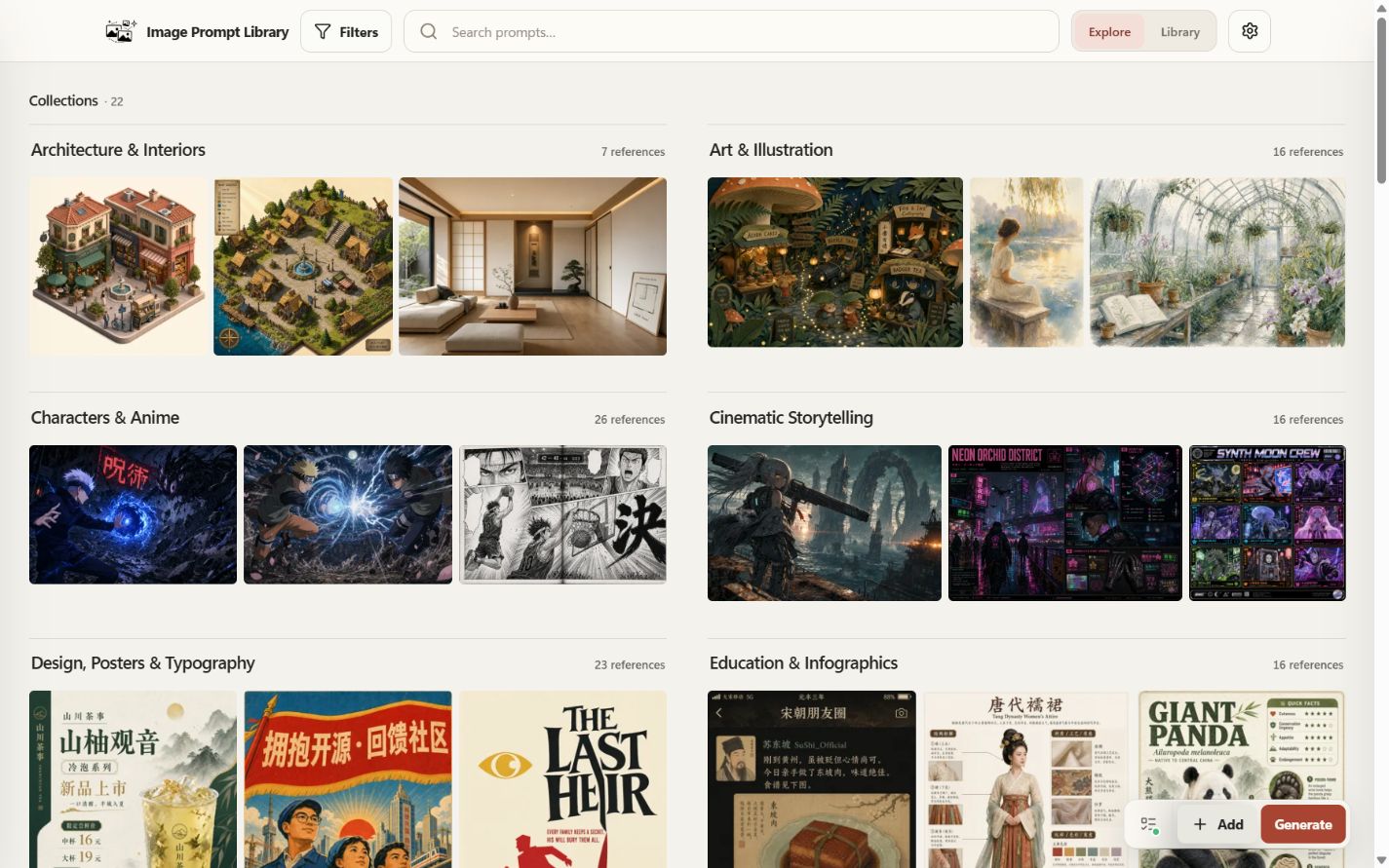Click the Add button
Viewport: 1389px width, 868px height.
[x=1218, y=824]
